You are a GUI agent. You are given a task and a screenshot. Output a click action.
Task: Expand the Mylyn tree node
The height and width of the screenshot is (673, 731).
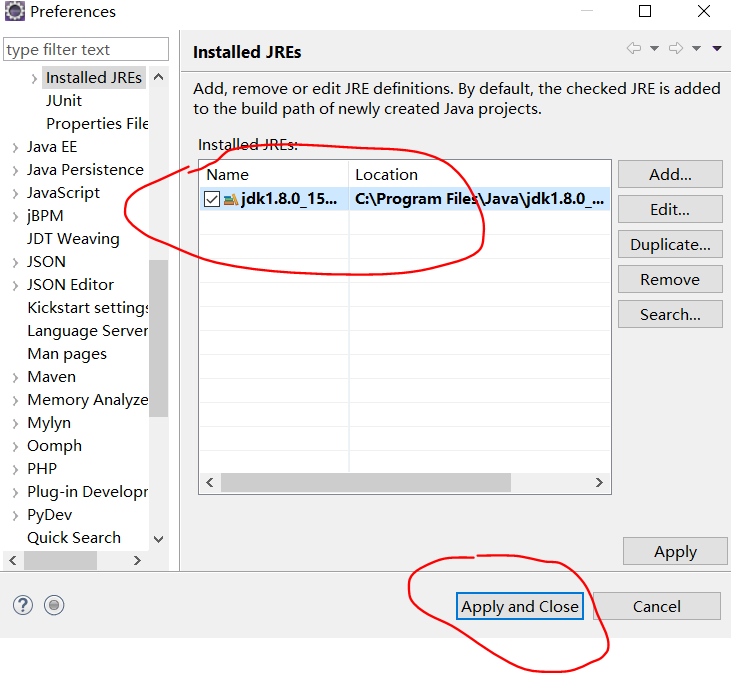15,424
